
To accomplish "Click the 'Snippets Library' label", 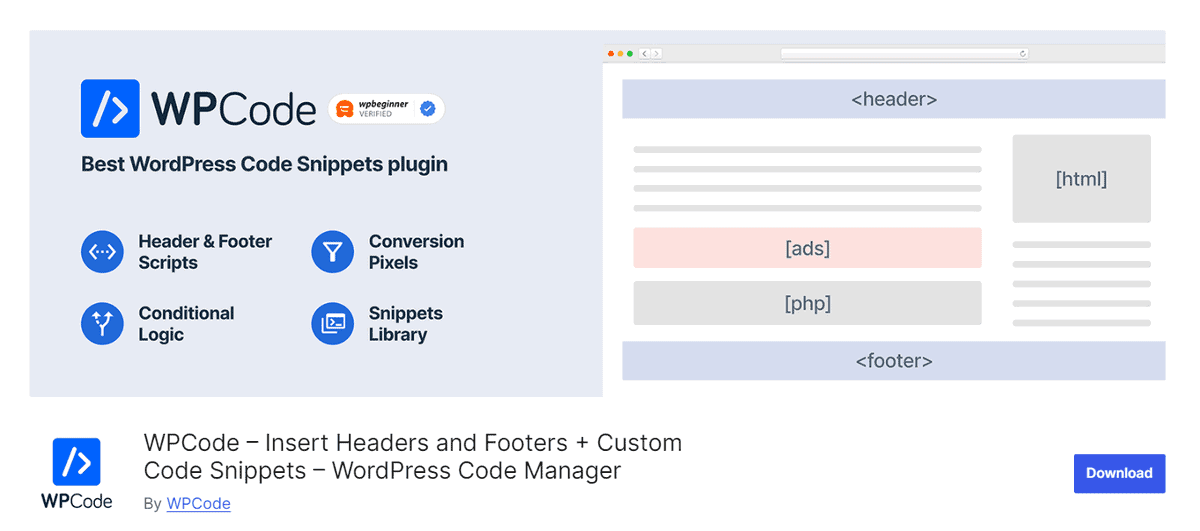I will [x=405, y=324].
